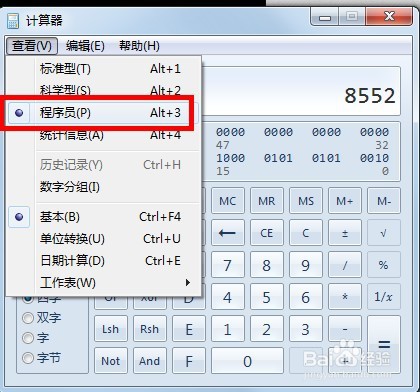Click digit 6 key
The width and height of the screenshot is (420, 392).
point(306,297)
